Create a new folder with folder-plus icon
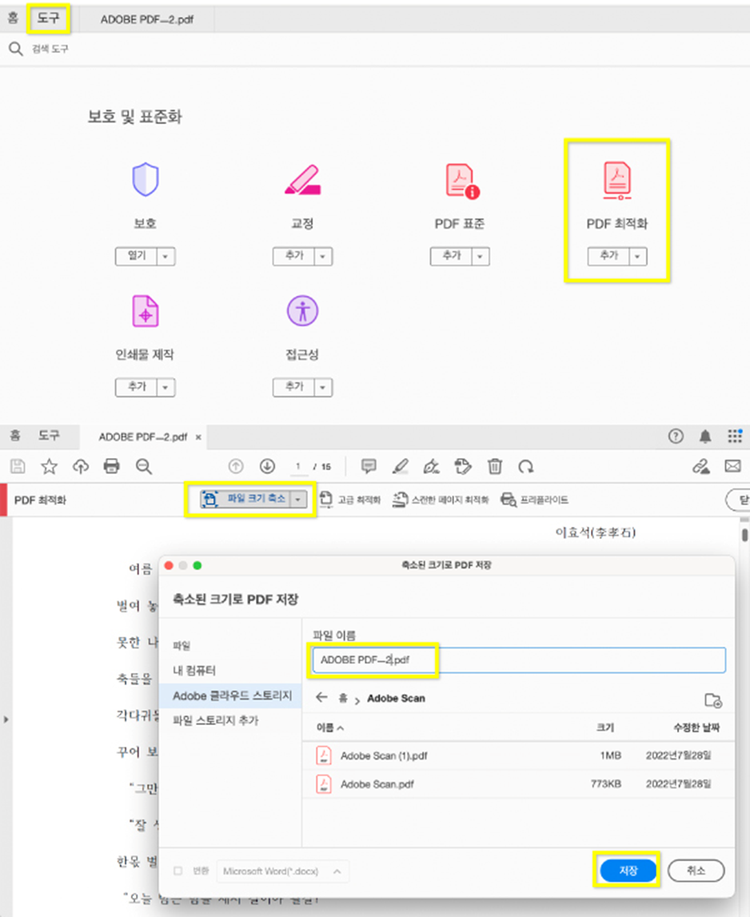The width and height of the screenshot is (750, 917). click(713, 700)
